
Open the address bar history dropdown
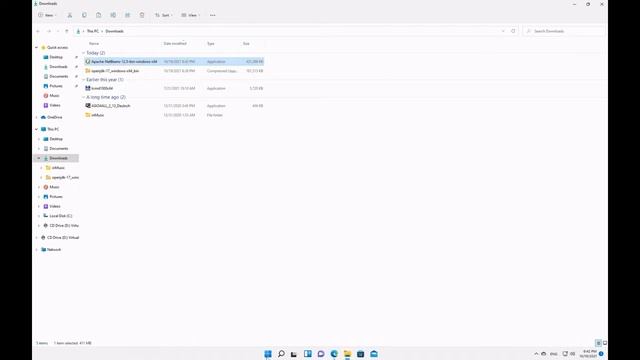tap(503, 31)
